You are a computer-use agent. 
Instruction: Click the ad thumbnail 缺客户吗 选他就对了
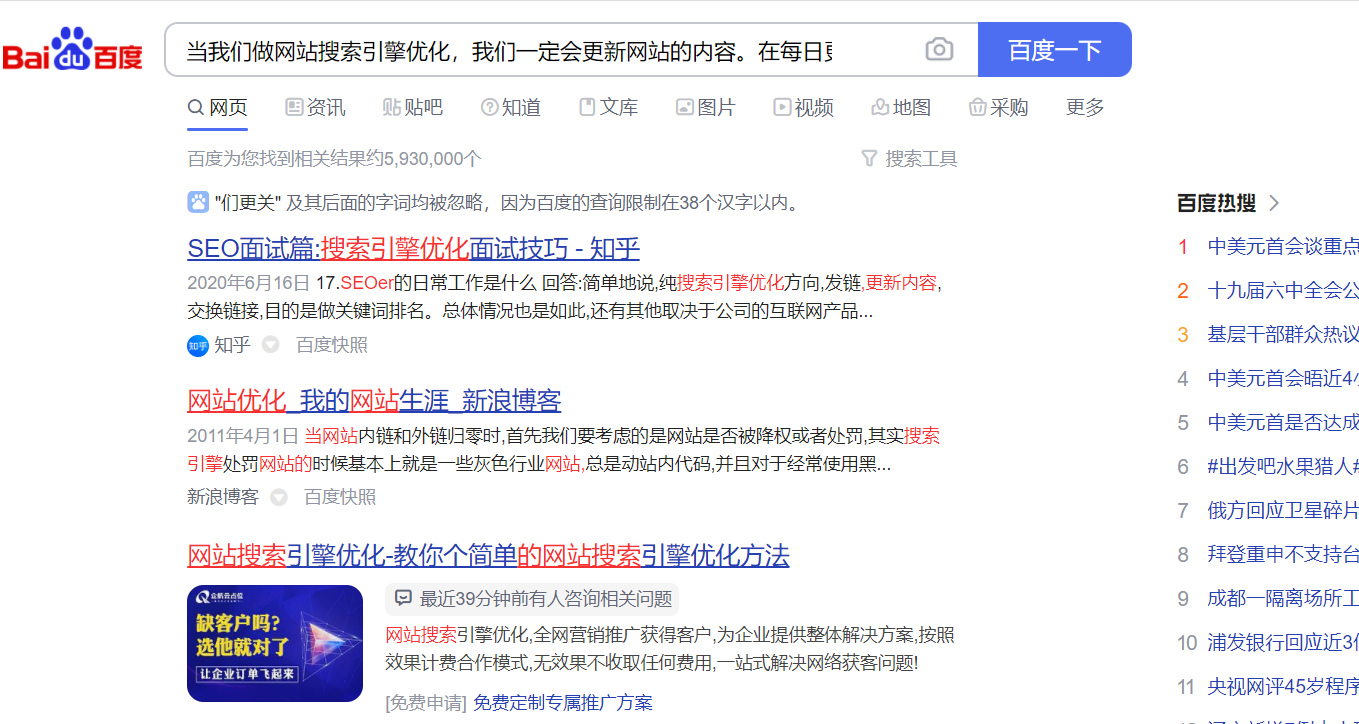pyautogui.click(x=275, y=643)
